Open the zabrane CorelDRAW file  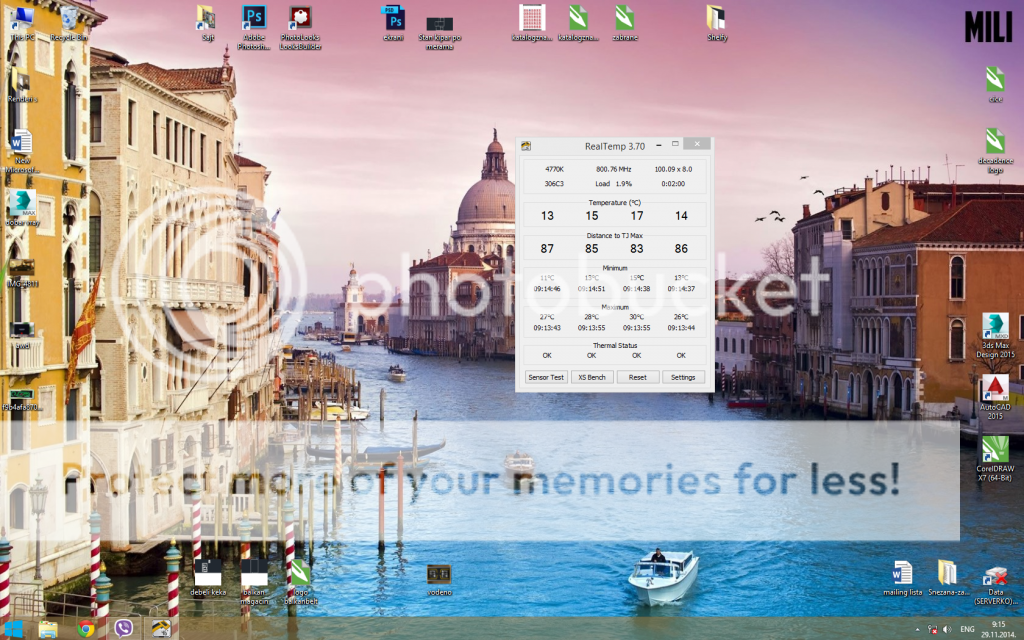click(x=624, y=18)
